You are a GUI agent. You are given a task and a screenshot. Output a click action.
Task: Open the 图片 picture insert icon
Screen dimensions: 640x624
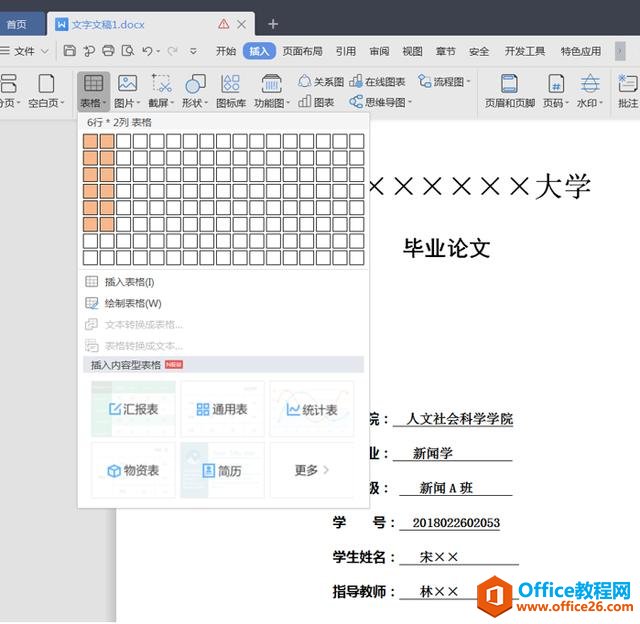coord(127,84)
